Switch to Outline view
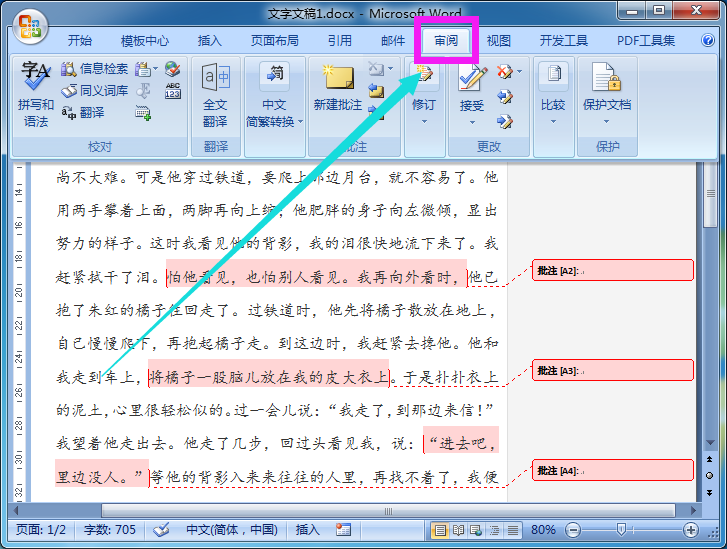Screen dimensions: 727x549 (x=494, y=530)
